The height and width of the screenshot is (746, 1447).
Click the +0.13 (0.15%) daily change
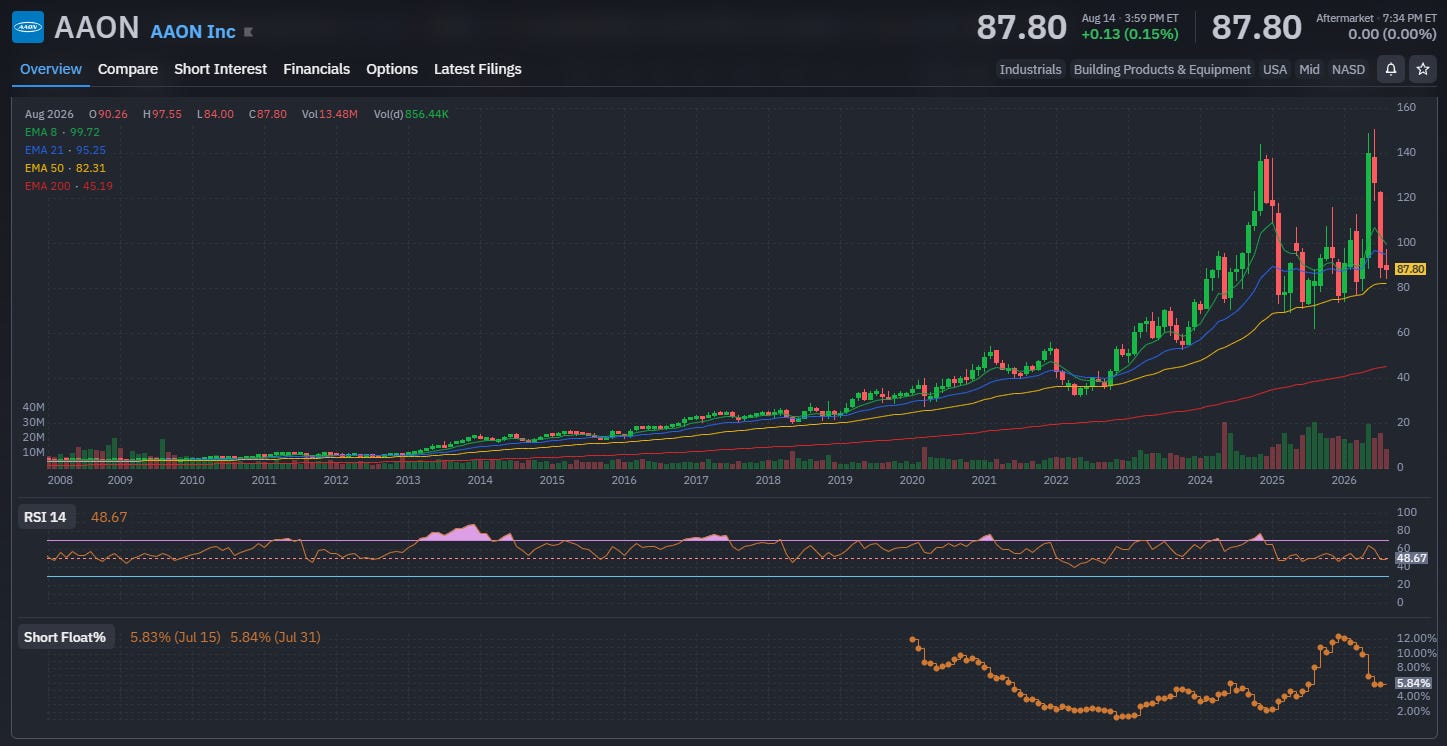pyautogui.click(x=1130, y=34)
